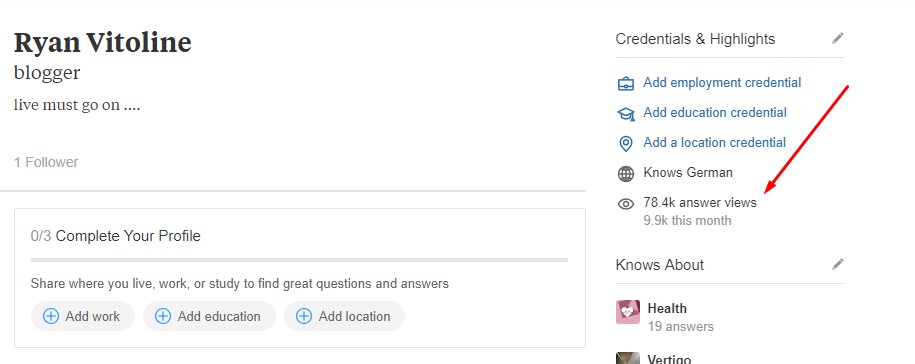
Task: Click Add location pill button
Action: tap(344, 316)
